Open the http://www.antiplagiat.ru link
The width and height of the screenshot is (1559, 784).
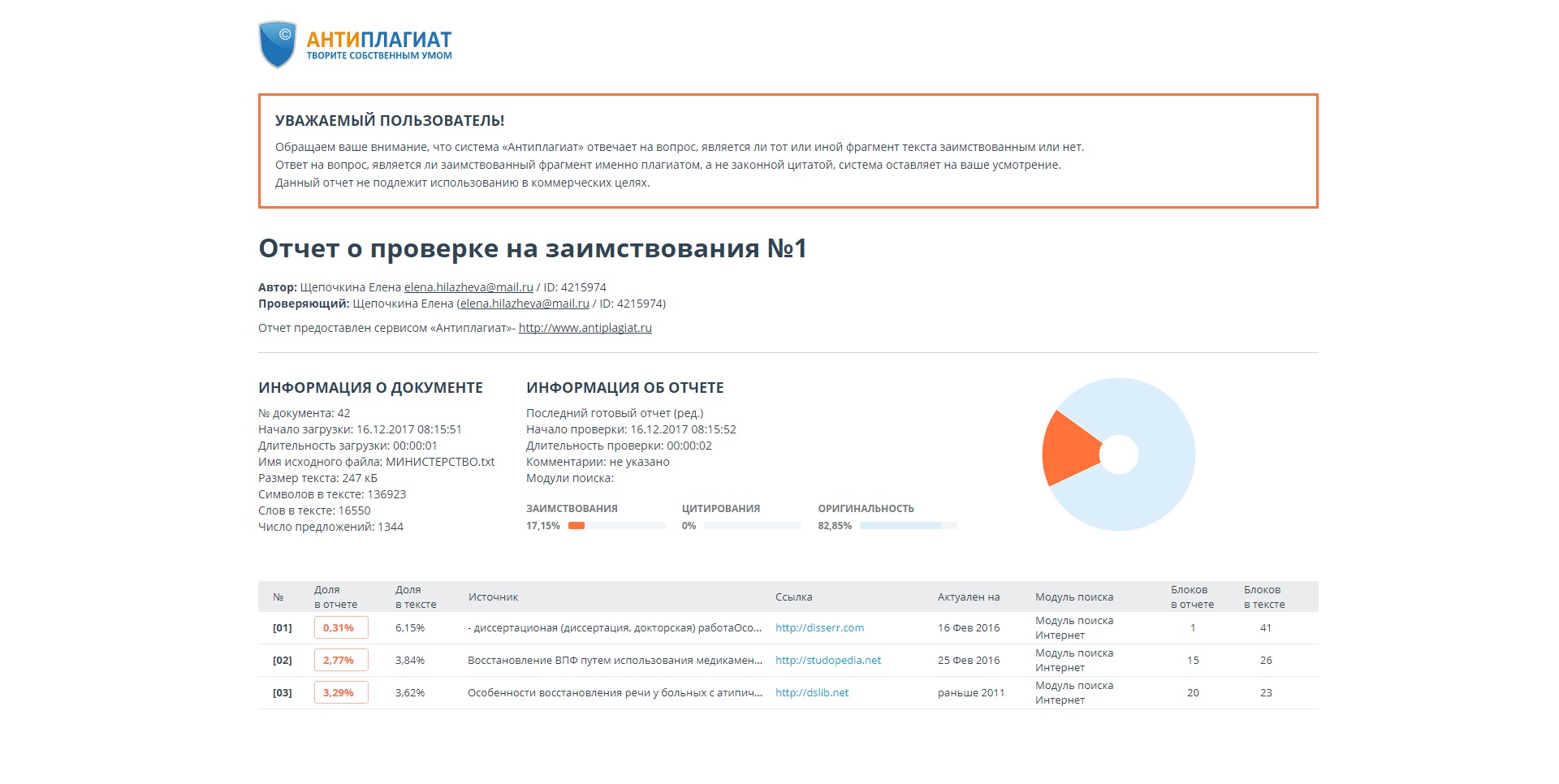click(585, 328)
